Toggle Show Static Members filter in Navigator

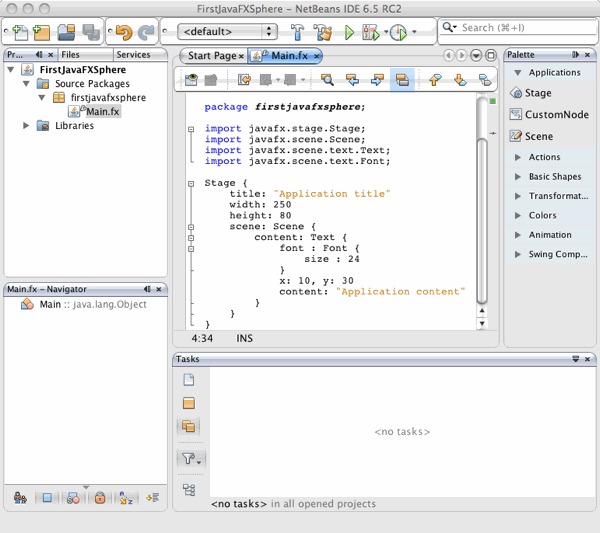pos(73,498)
